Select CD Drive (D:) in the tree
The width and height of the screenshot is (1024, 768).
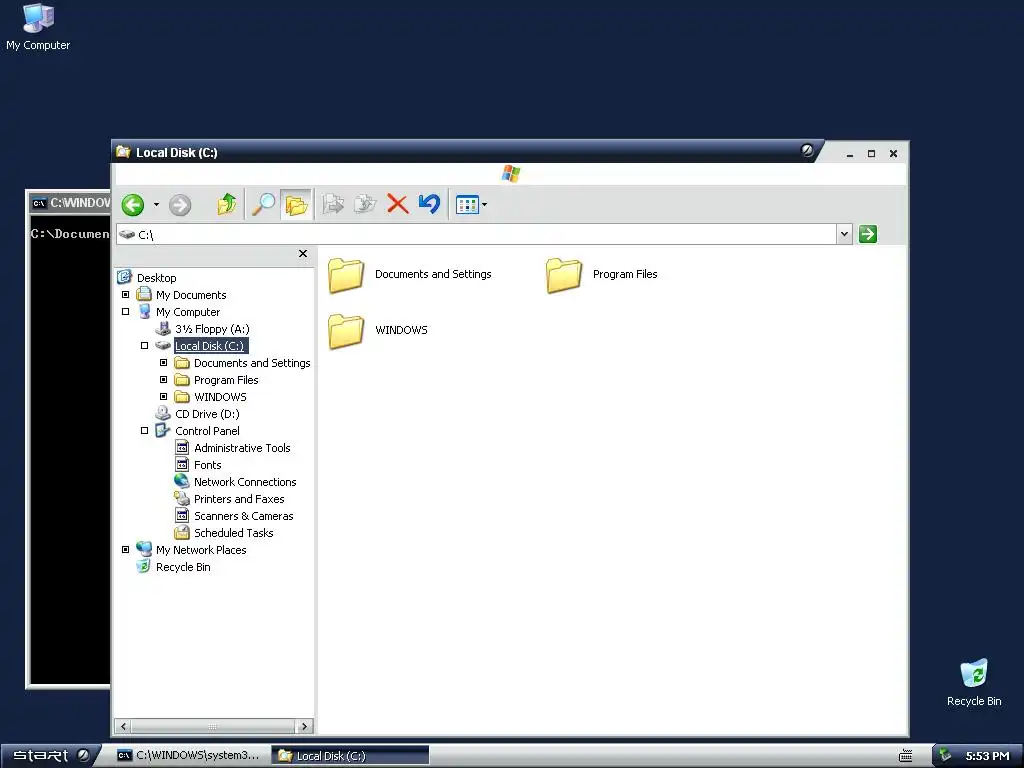[x=207, y=413]
